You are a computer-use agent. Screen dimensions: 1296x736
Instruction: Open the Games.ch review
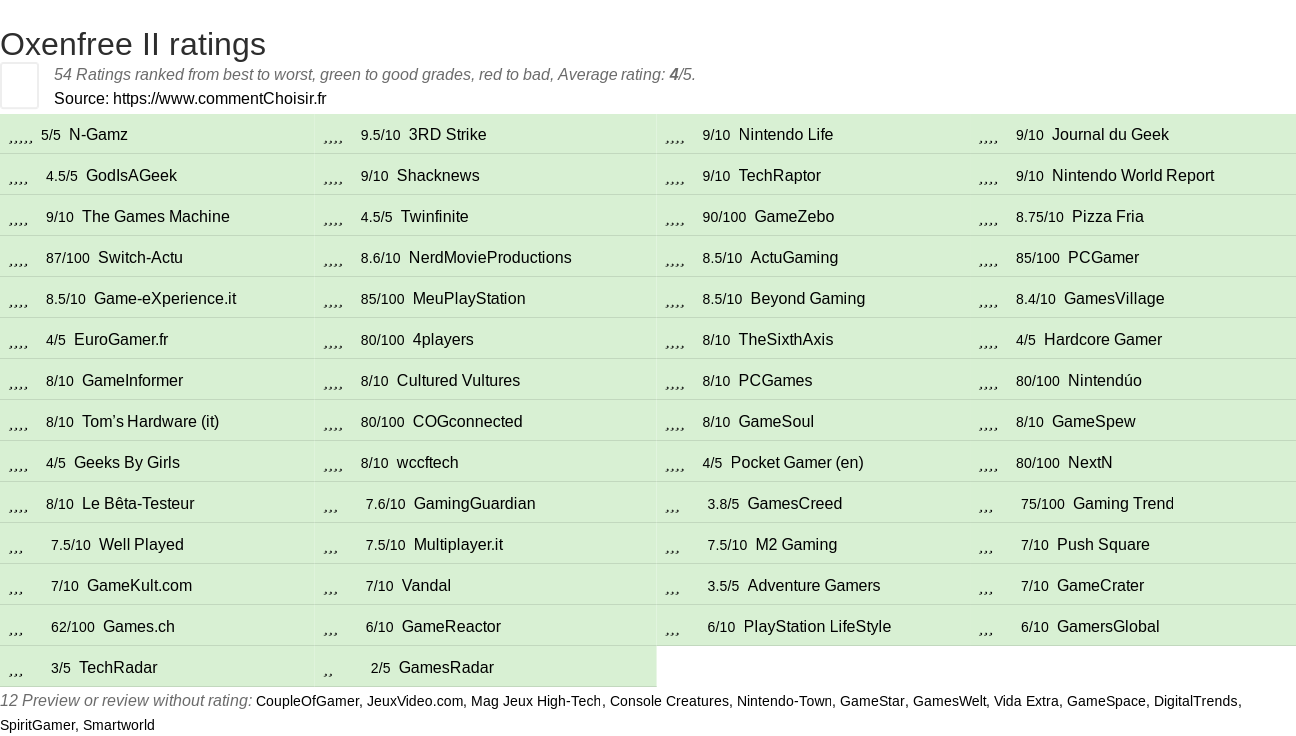[139, 626]
